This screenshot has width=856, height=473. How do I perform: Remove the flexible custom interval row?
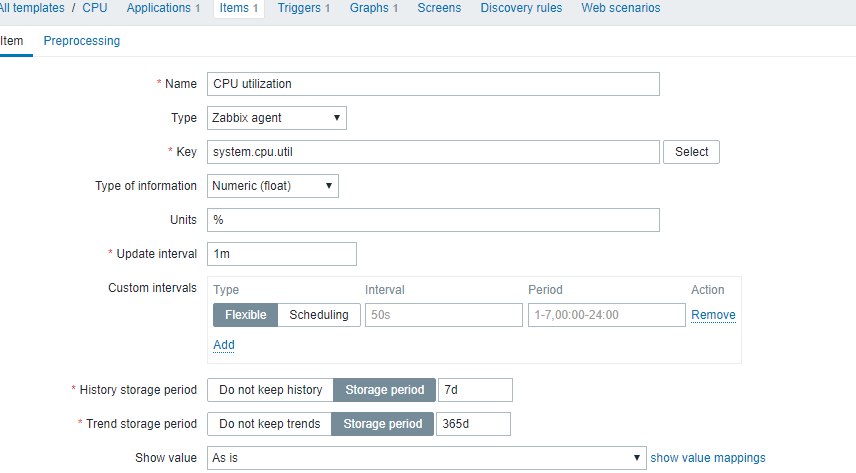click(x=713, y=315)
